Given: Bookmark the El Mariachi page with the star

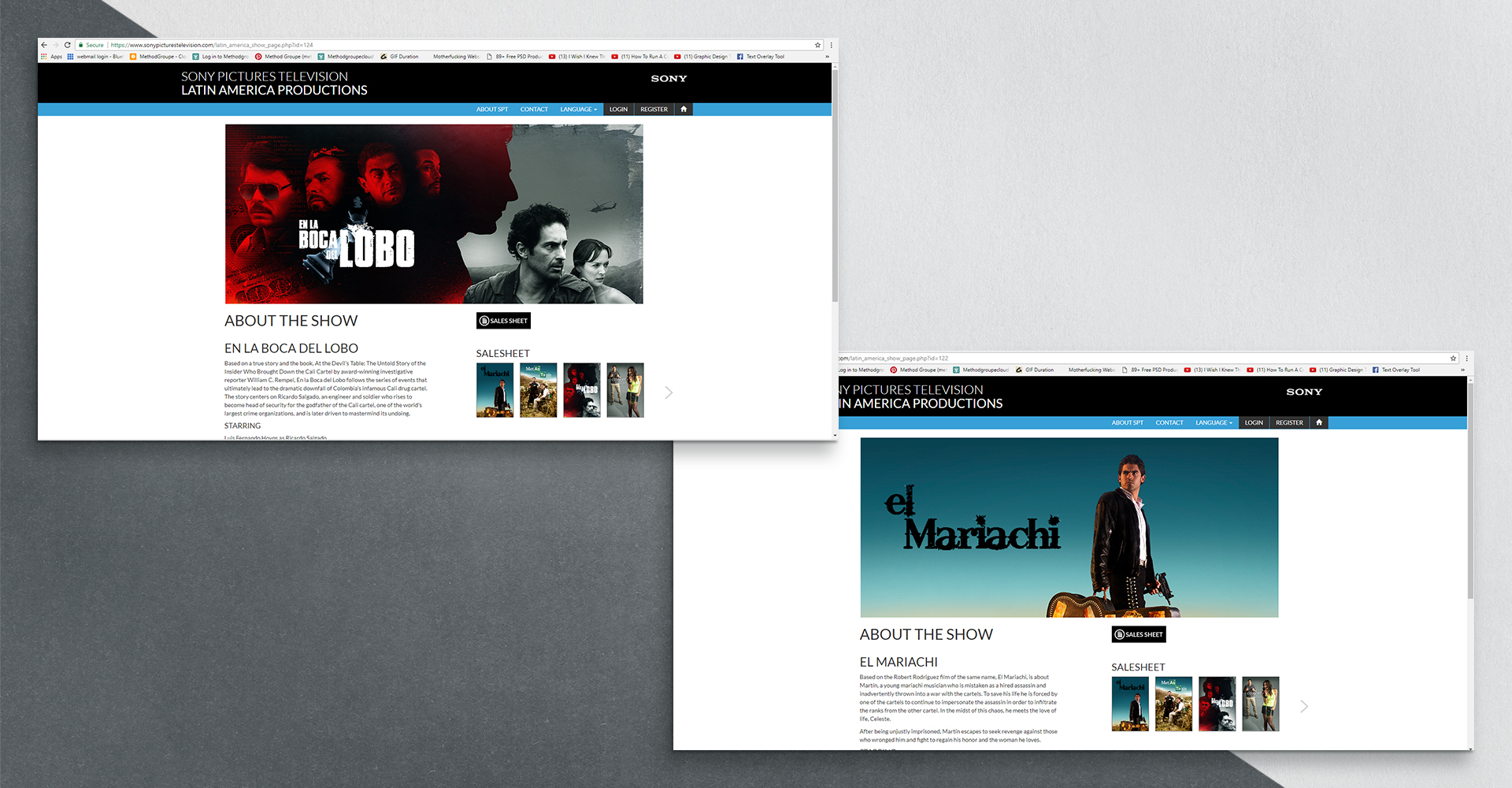Looking at the screenshot, I should (1453, 359).
